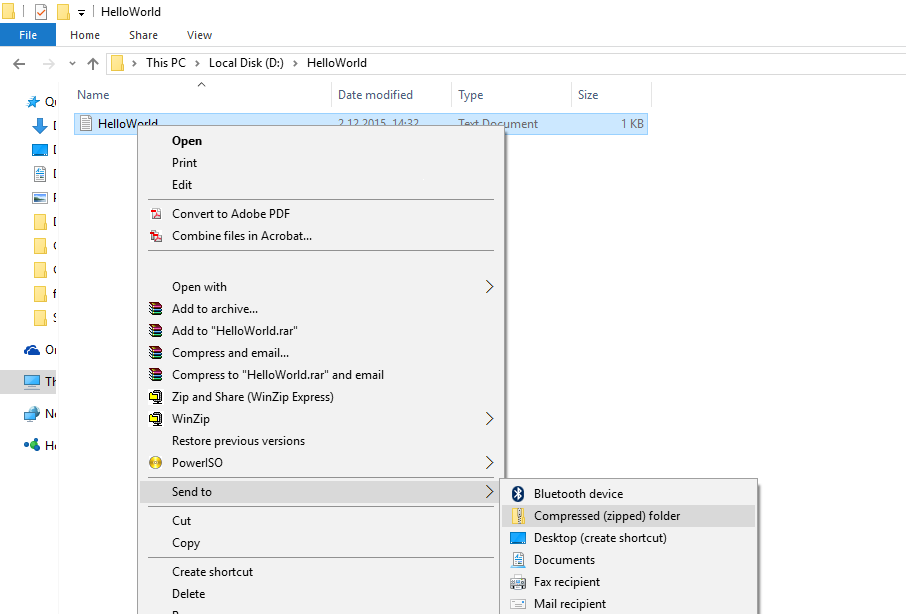
Task: Send to Compressed (zipped) folder
Action: coord(607,516)
